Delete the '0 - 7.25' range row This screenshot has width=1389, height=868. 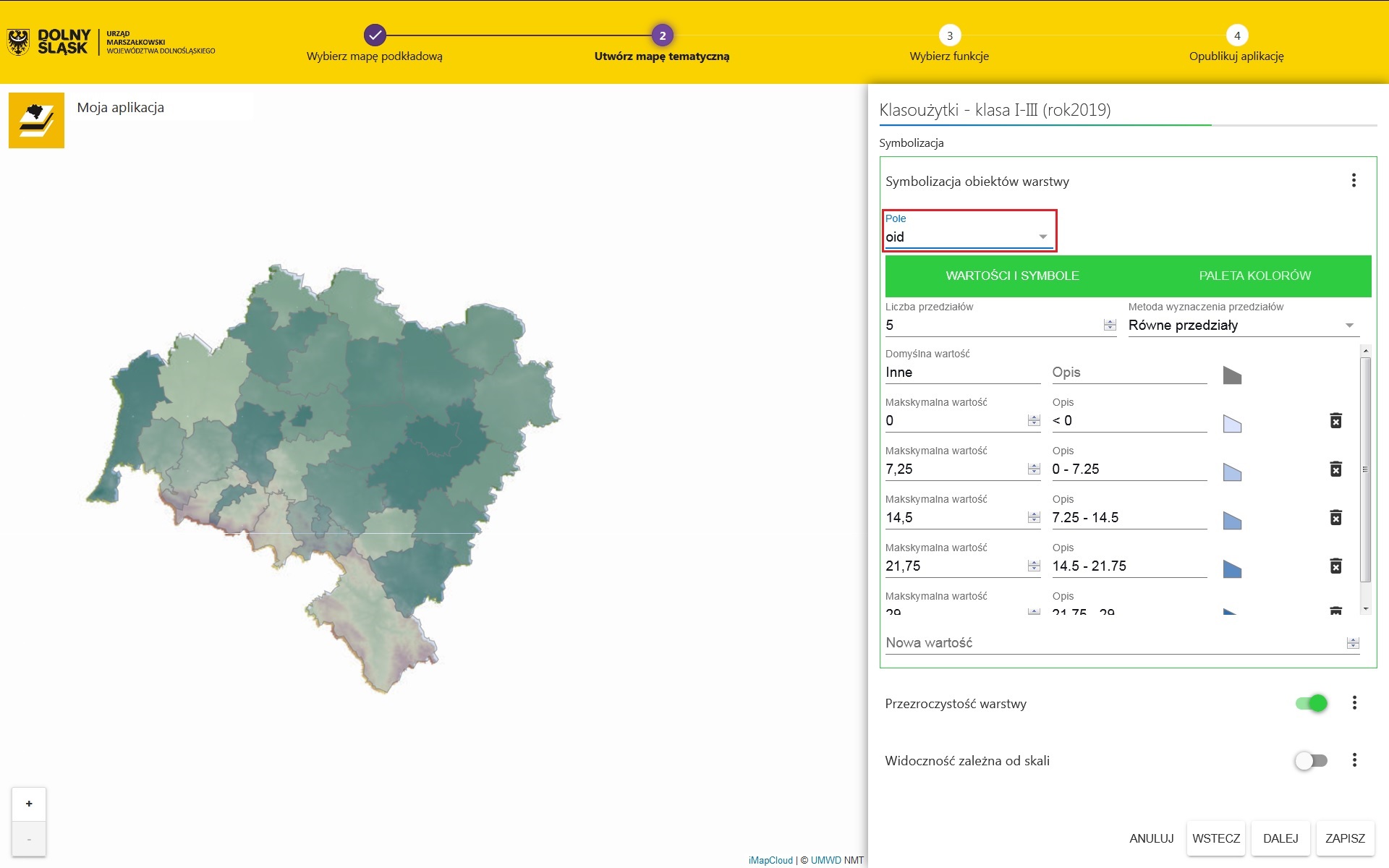tap(1335, 469)
